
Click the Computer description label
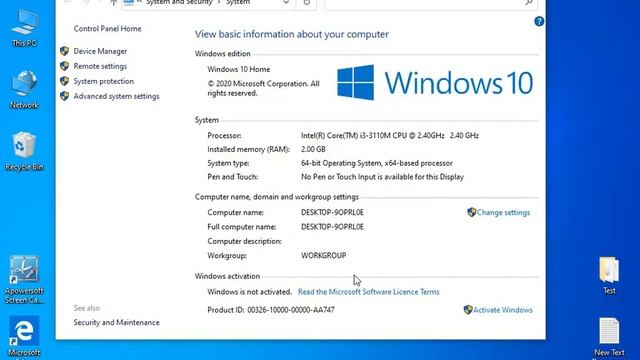pyautogui.click(x=244, y=241)
